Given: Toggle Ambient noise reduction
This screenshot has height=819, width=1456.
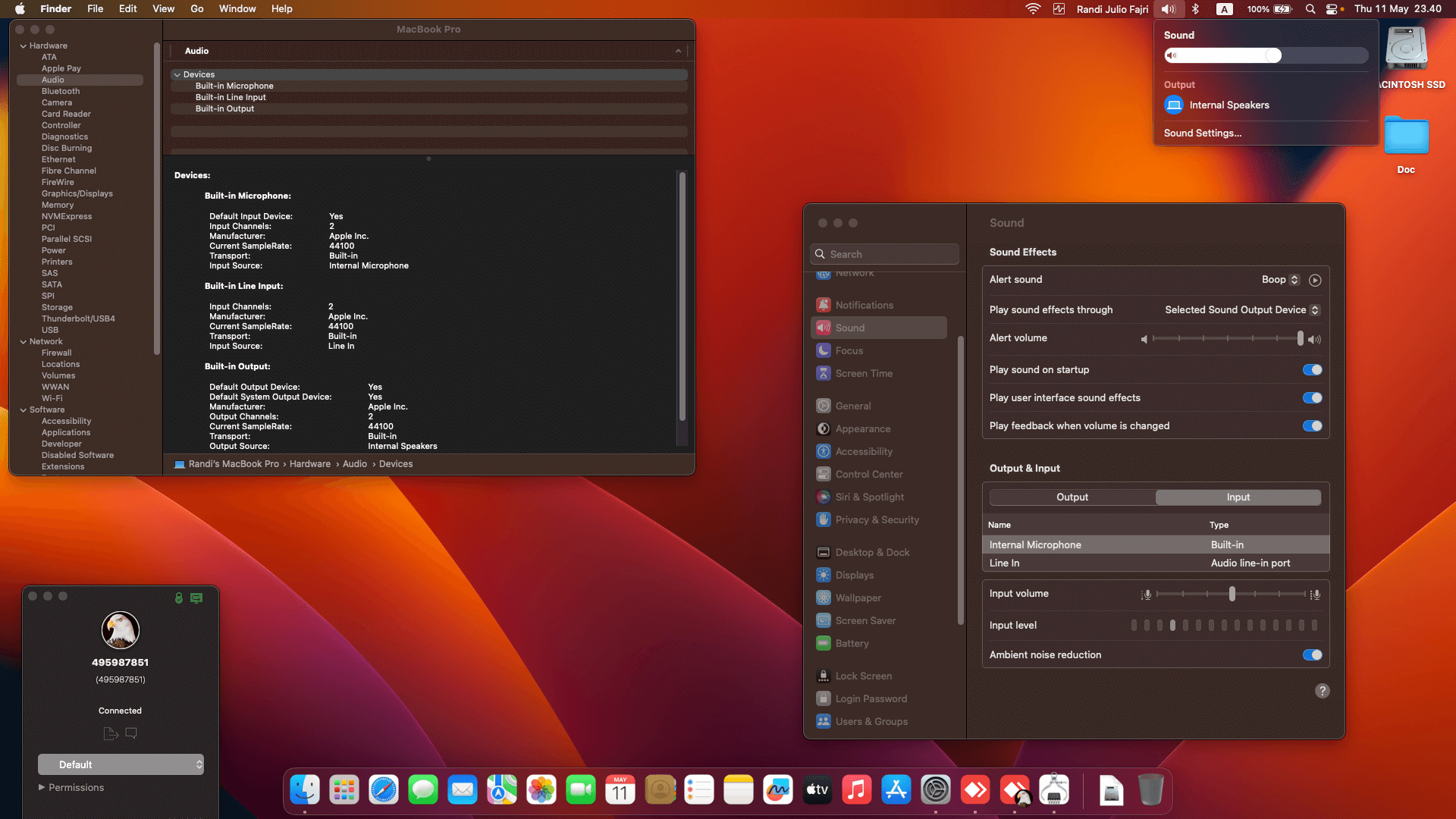Looking at the screenshot, I should pos(1313,655).
